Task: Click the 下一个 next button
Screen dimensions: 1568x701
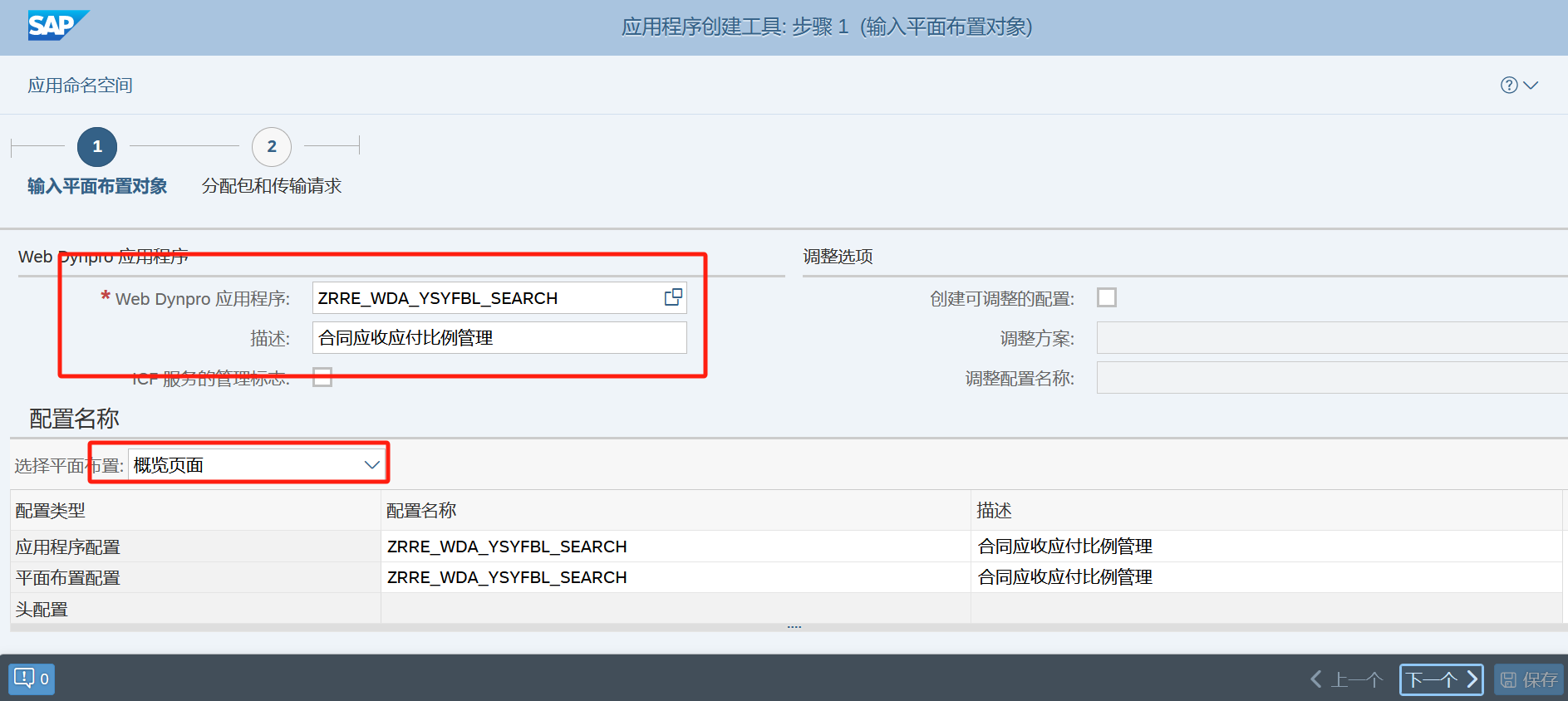Action: (1441, 679)
